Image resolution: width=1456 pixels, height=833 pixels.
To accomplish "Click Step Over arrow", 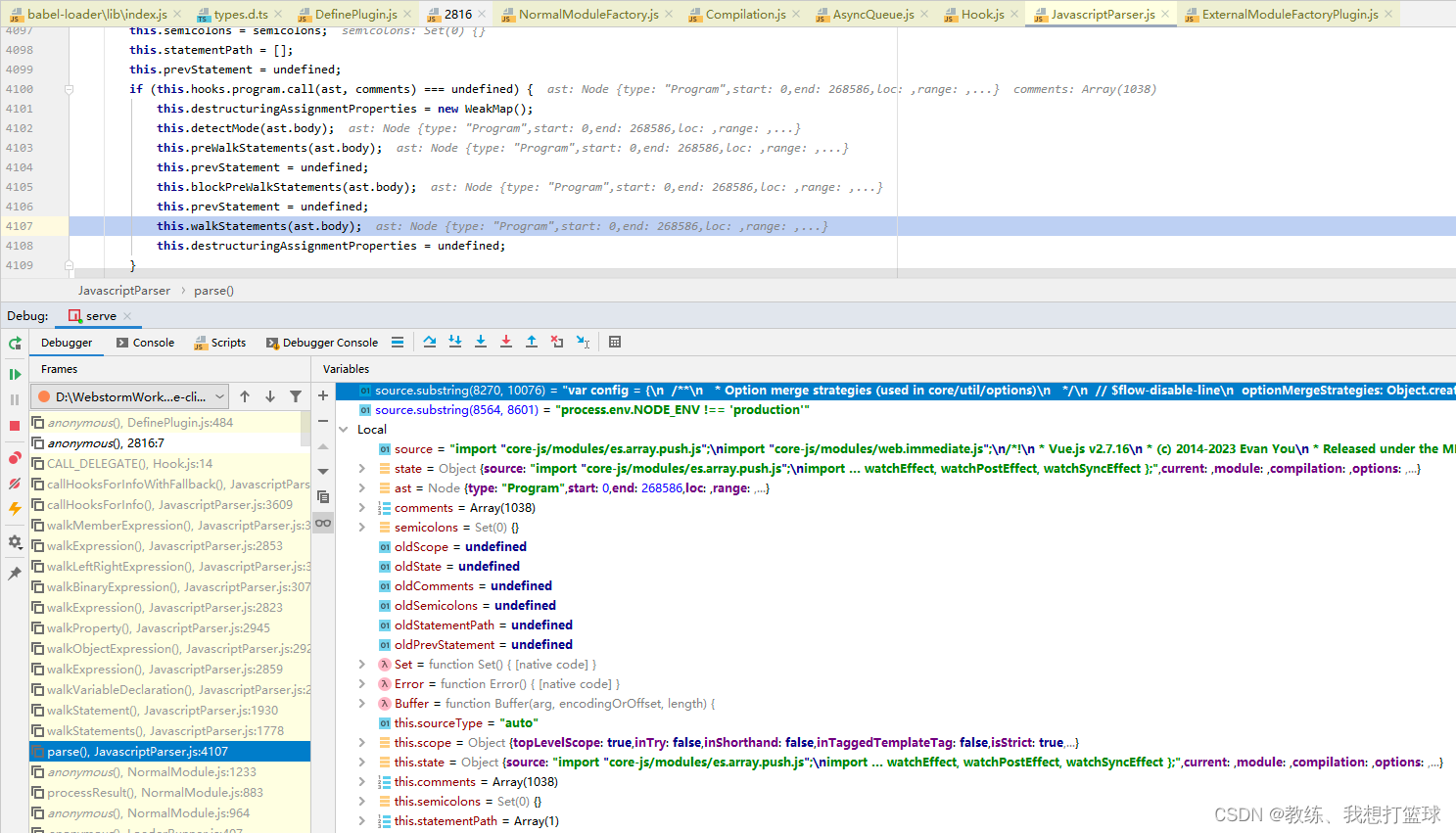I will pyautogui.click(x=430, y=342).
